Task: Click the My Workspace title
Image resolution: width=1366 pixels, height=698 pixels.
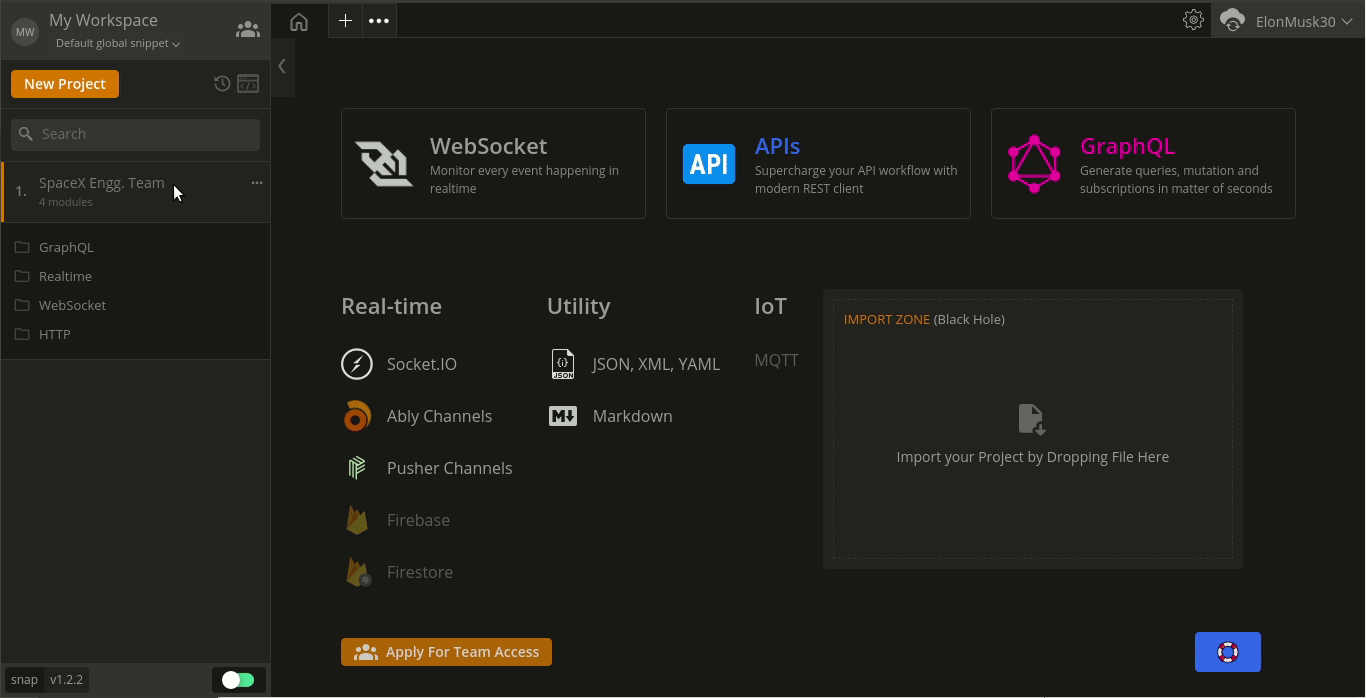Action: click(103, 20)
